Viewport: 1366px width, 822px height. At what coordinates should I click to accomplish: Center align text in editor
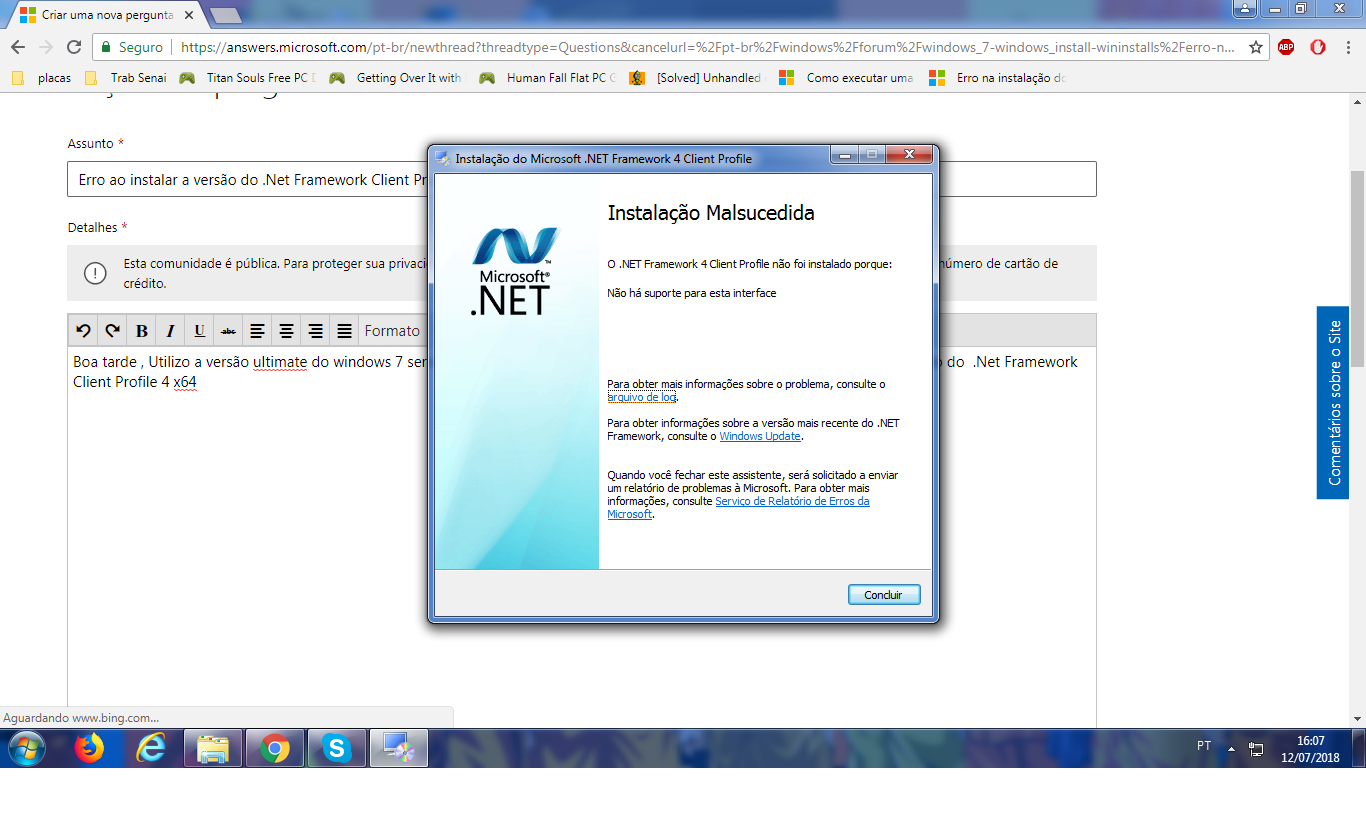(x=287, y=331)
